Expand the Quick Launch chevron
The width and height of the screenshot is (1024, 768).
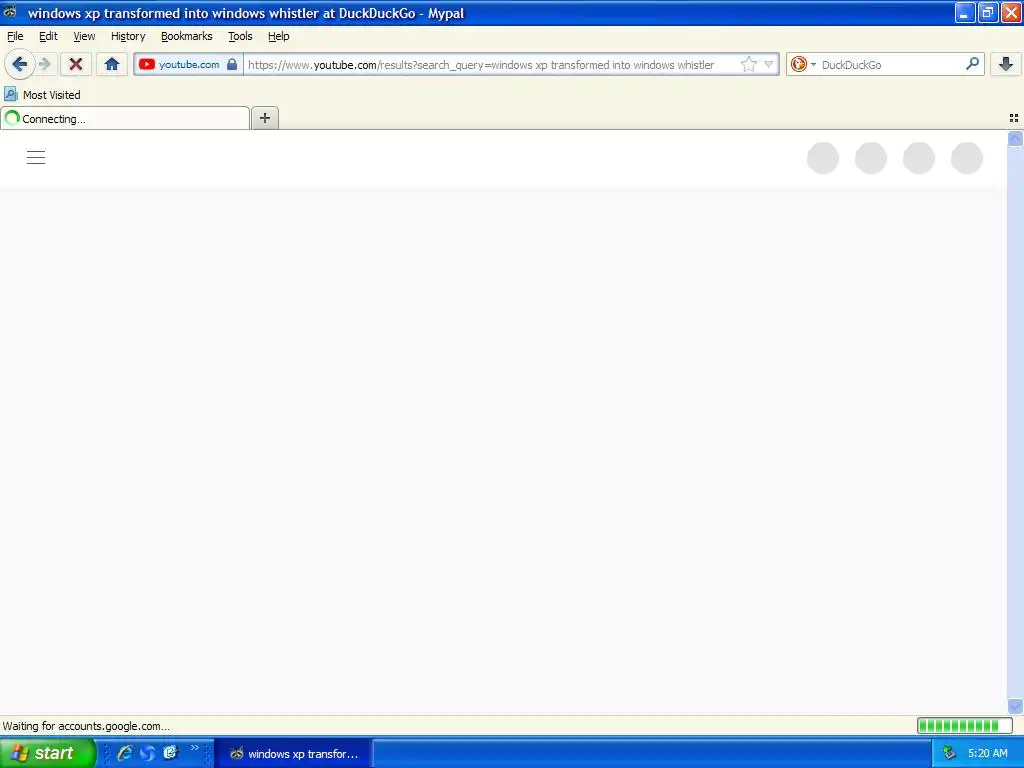click(195, 748)
